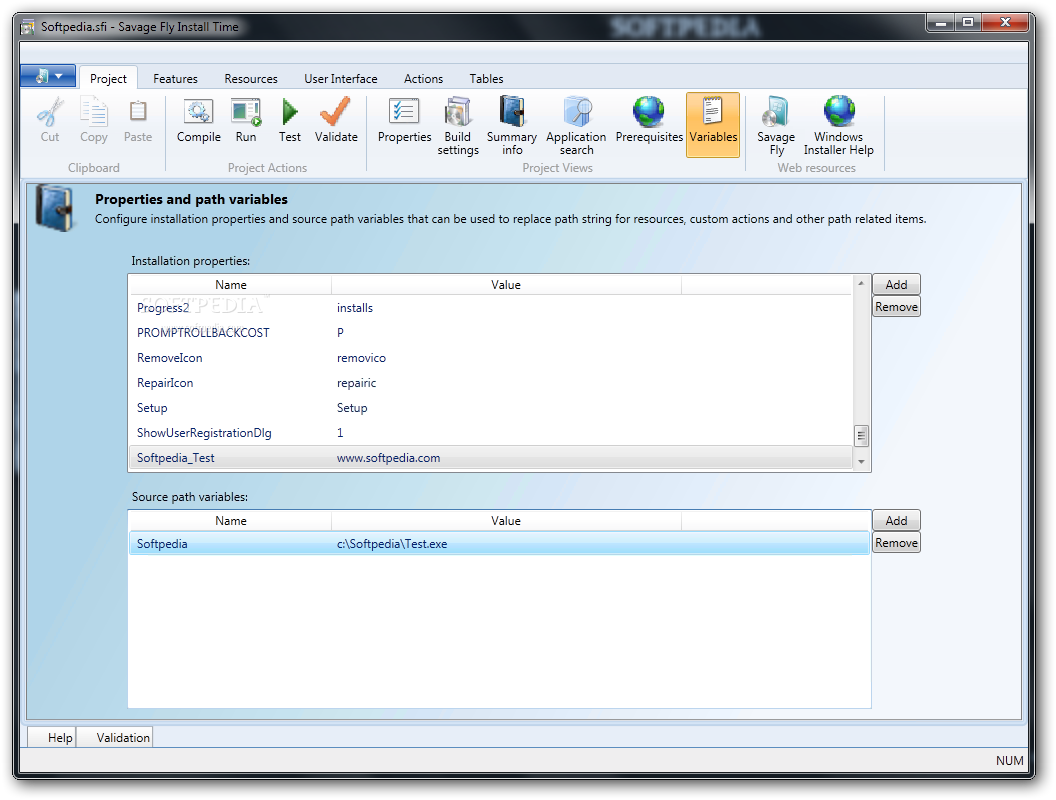Select the Setup property name
1056x800 pixels.
[x=152, y=408]
